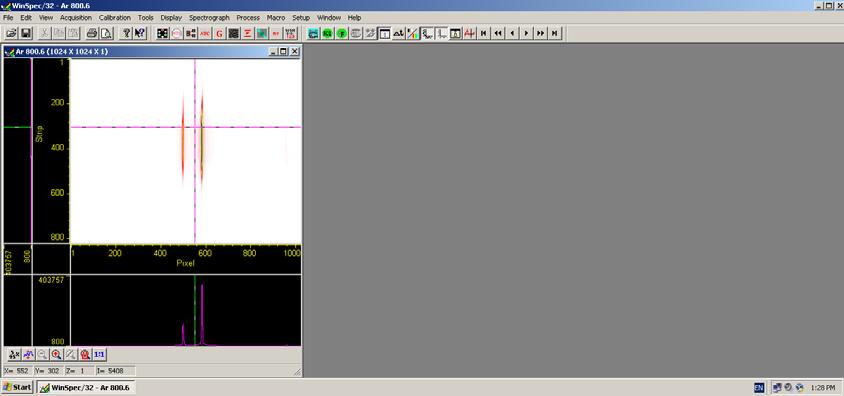
Task: Click the green F circle icon
Action: 341,33
